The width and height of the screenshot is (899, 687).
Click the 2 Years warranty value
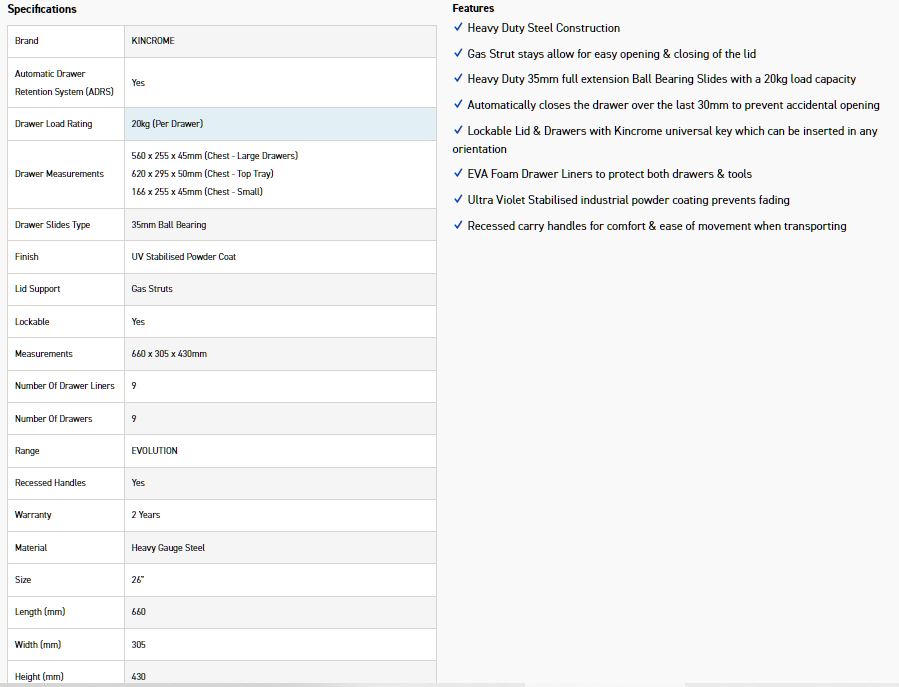tap(146, 515)
